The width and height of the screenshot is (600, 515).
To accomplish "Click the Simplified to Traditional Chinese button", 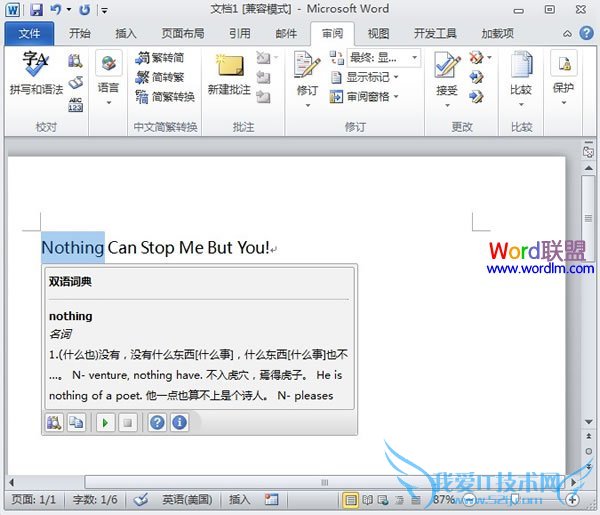I will tap(160, 77).
